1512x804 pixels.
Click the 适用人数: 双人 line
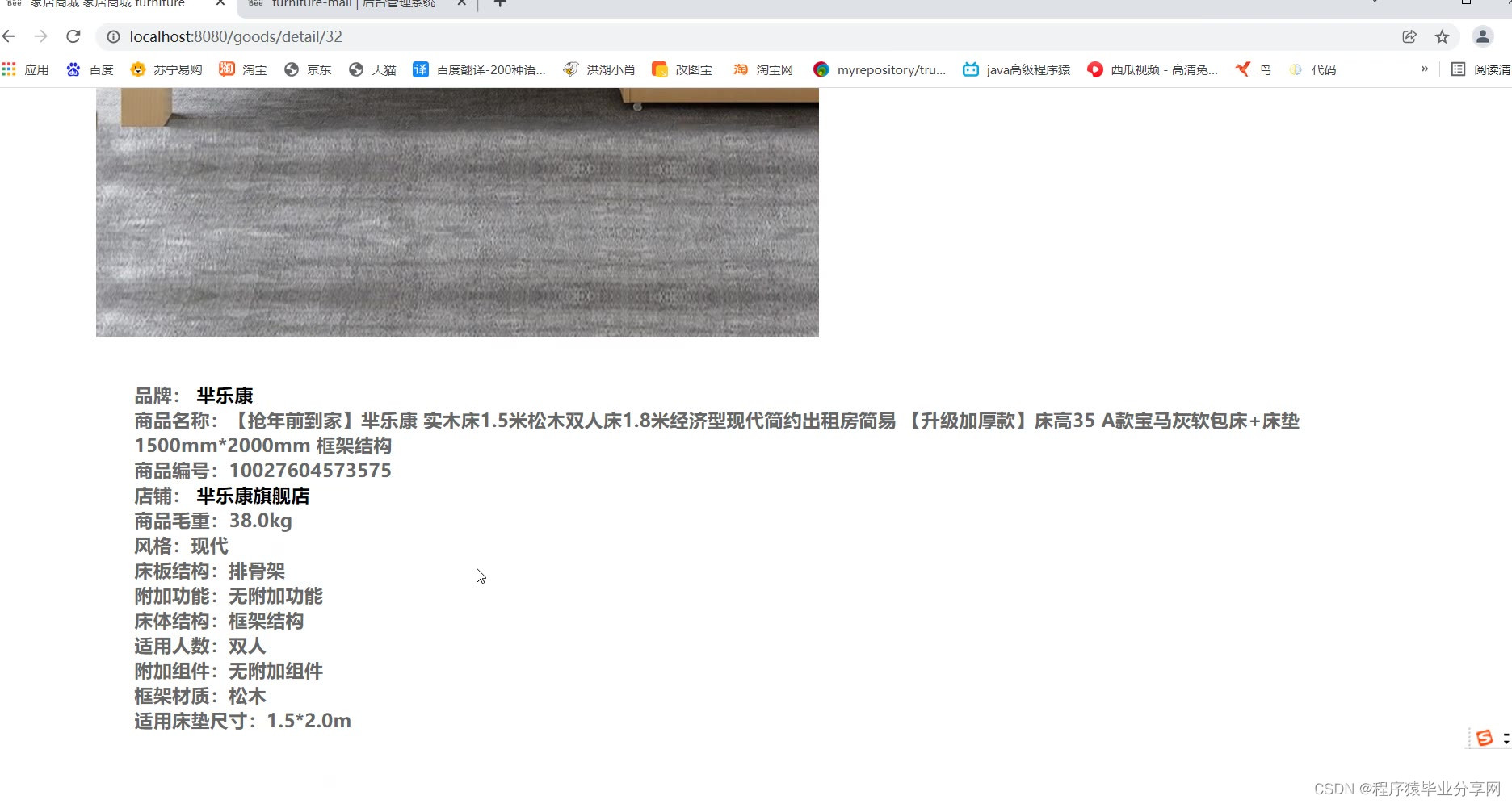click(200, 646)
